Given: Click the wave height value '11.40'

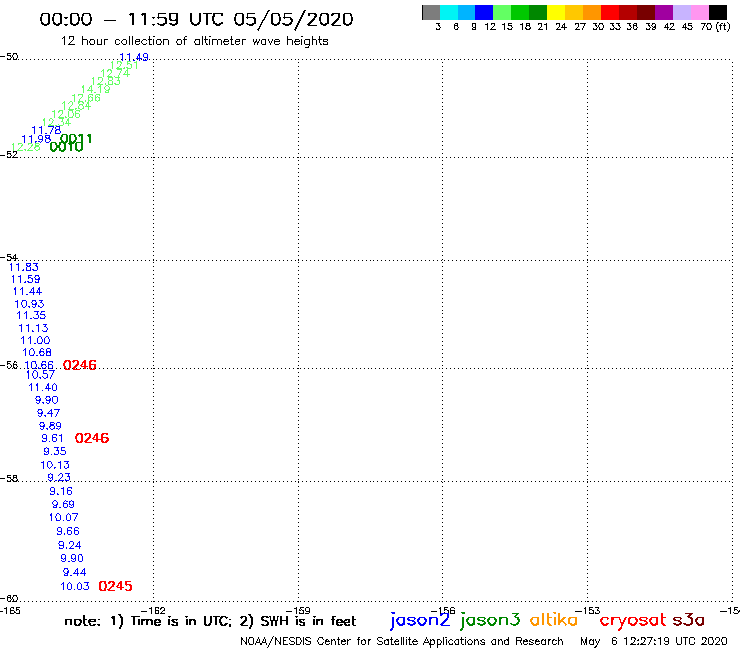Looking at the screenshot, I should pyautogui.click(x=43, y=388).
